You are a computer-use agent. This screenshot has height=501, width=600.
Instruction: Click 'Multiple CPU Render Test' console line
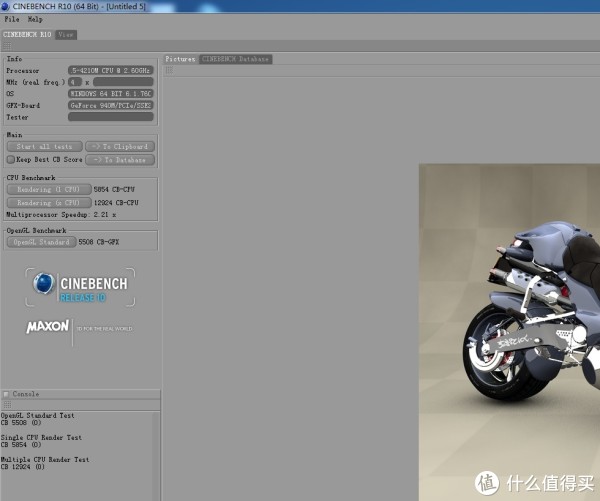pos(45,459)
